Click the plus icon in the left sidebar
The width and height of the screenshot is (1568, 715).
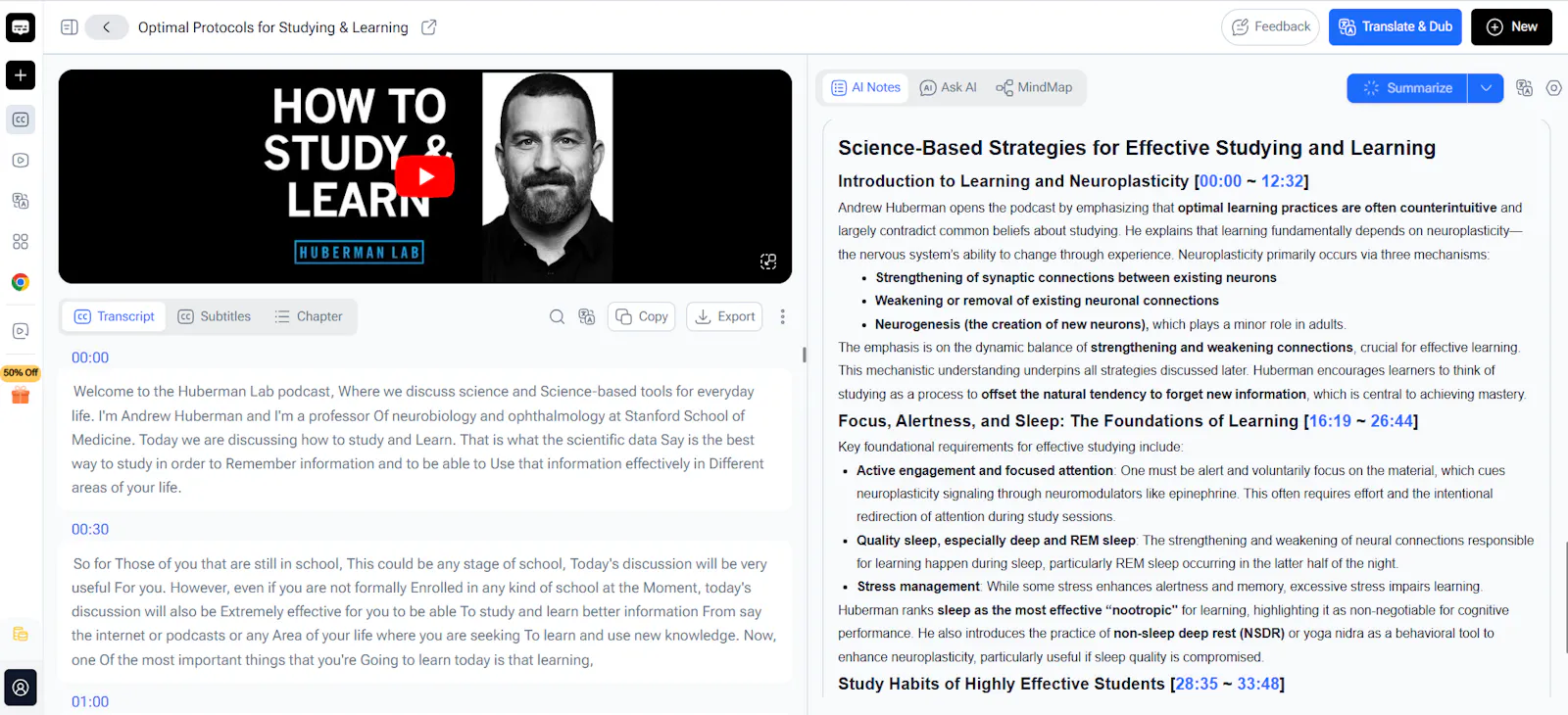tap(21, 75)
